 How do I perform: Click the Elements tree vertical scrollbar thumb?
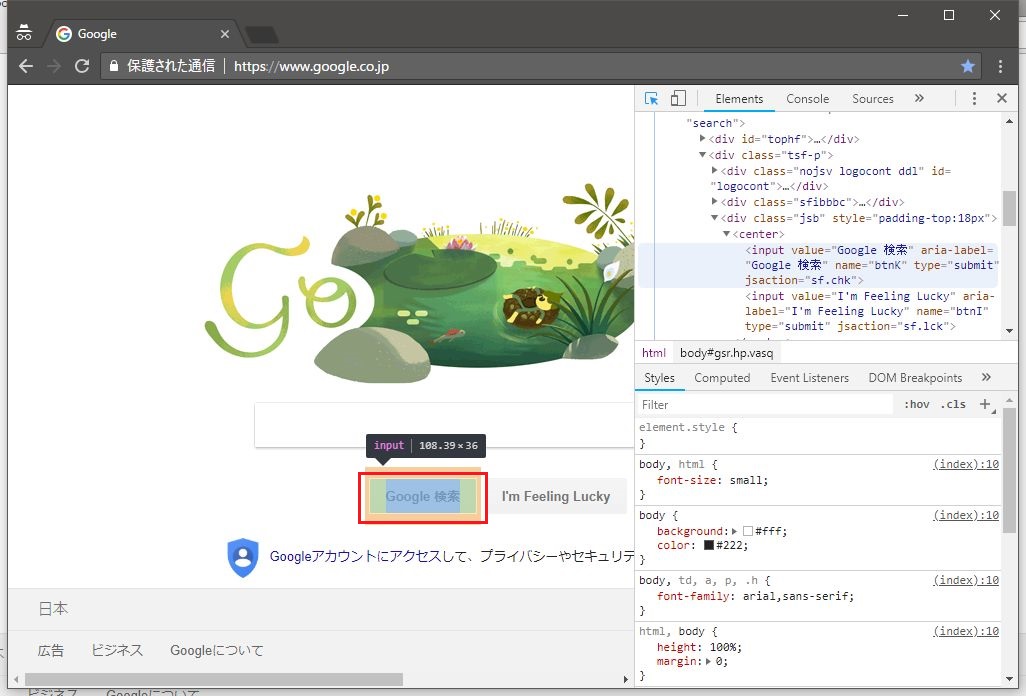pyautogui.click(x=1009, y=209)
